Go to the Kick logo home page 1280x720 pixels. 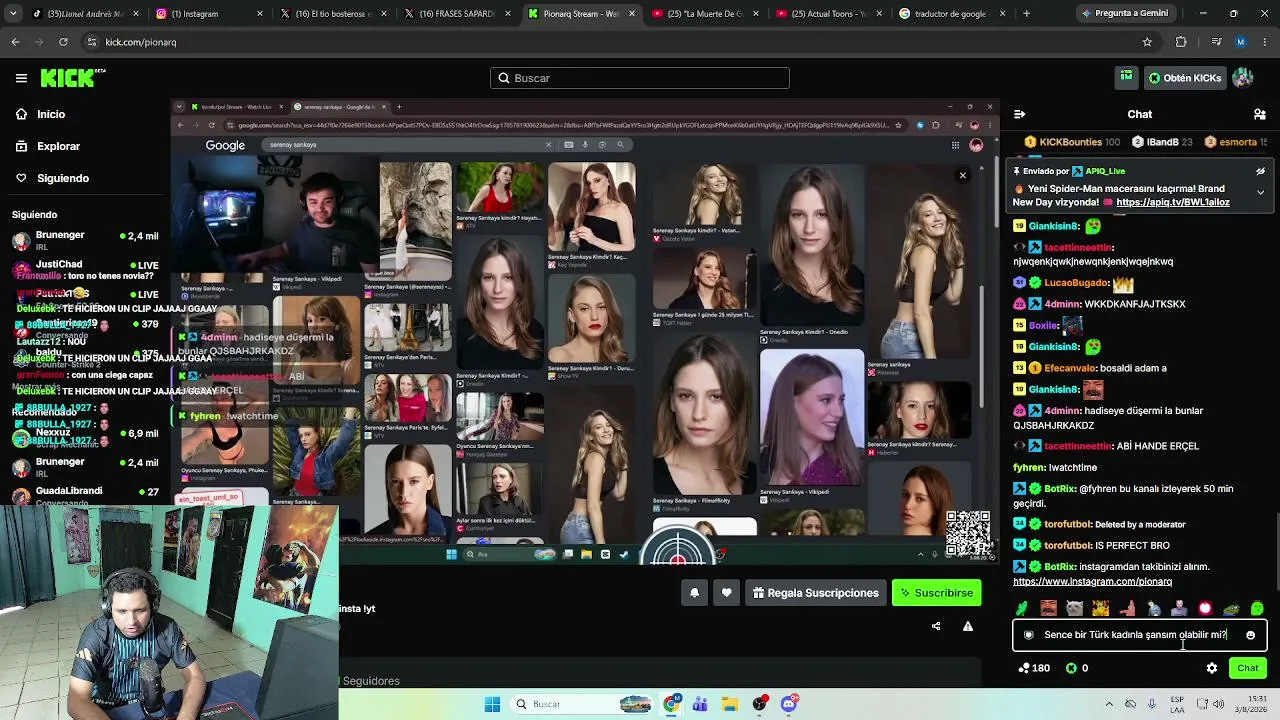tap(73, 78)
